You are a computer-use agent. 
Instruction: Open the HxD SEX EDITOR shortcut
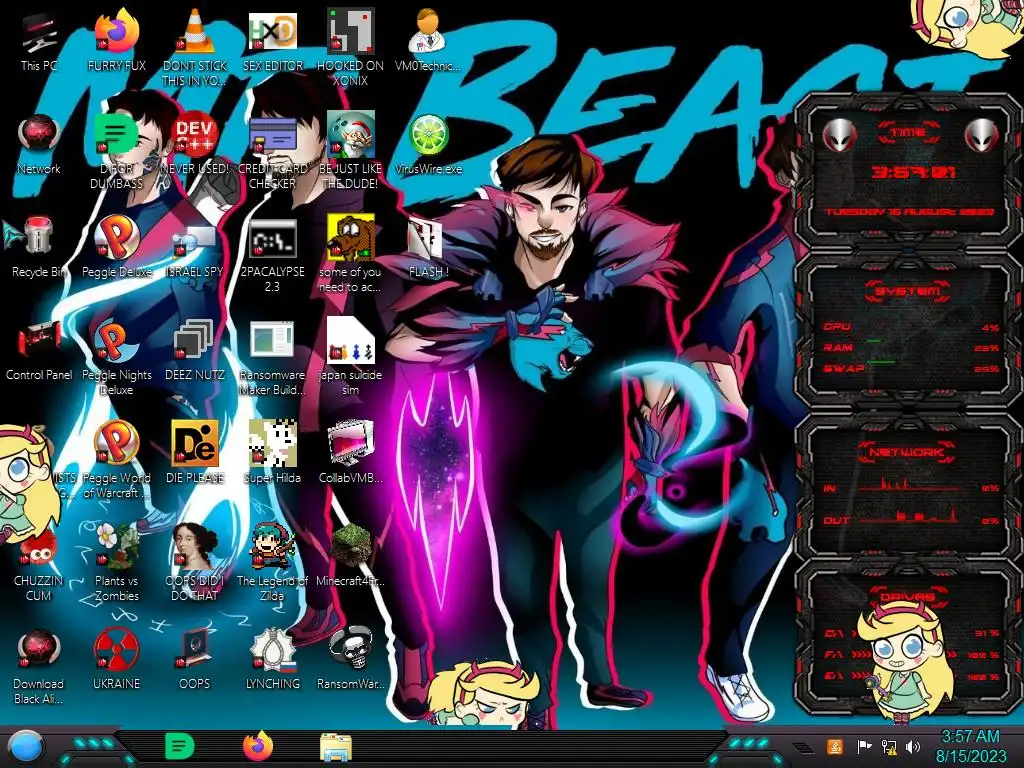(x=272, y=40)
